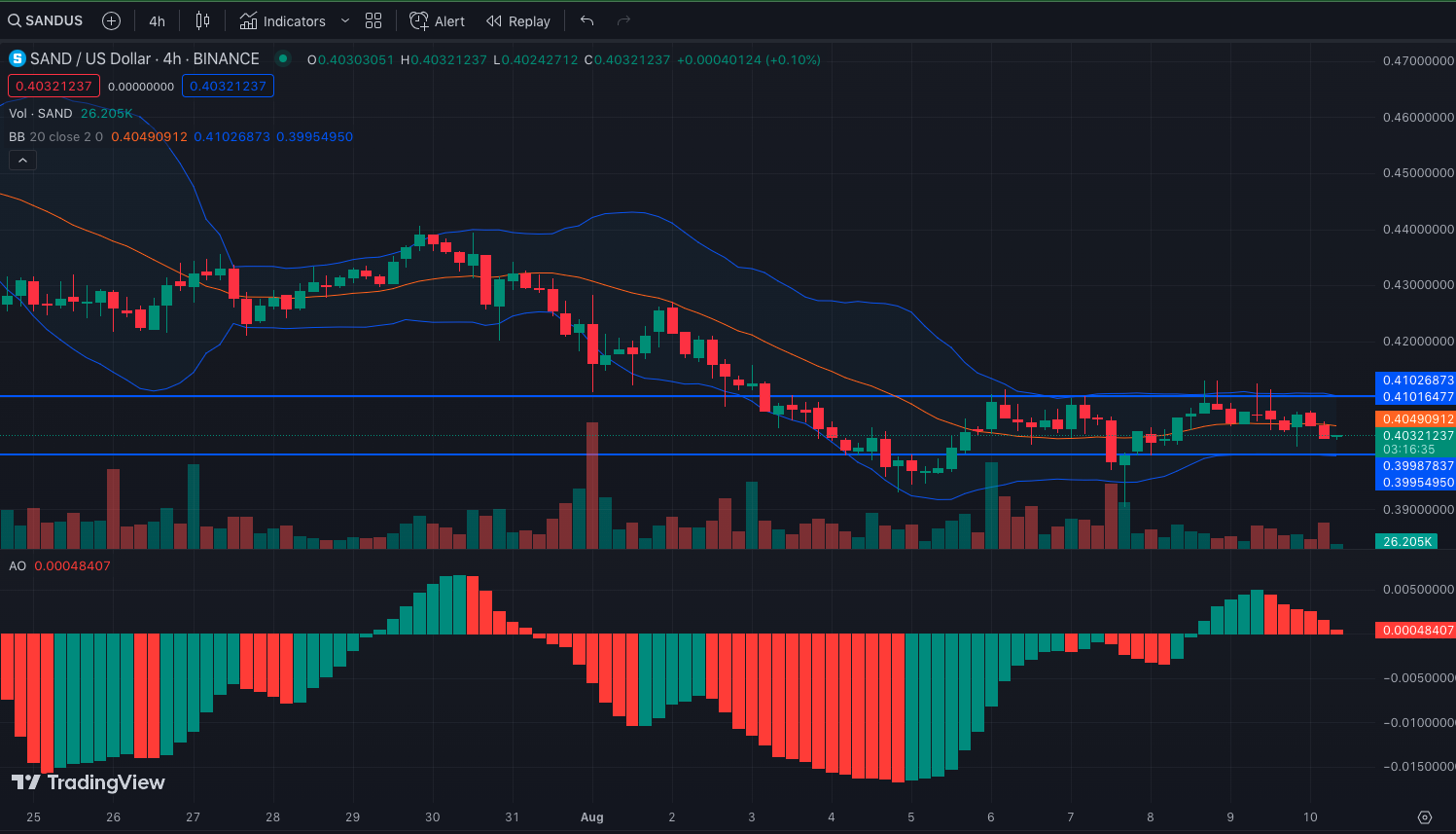Click the current price label 0.40321237 on axis

pyautogui.click(x=1417, y=435)
